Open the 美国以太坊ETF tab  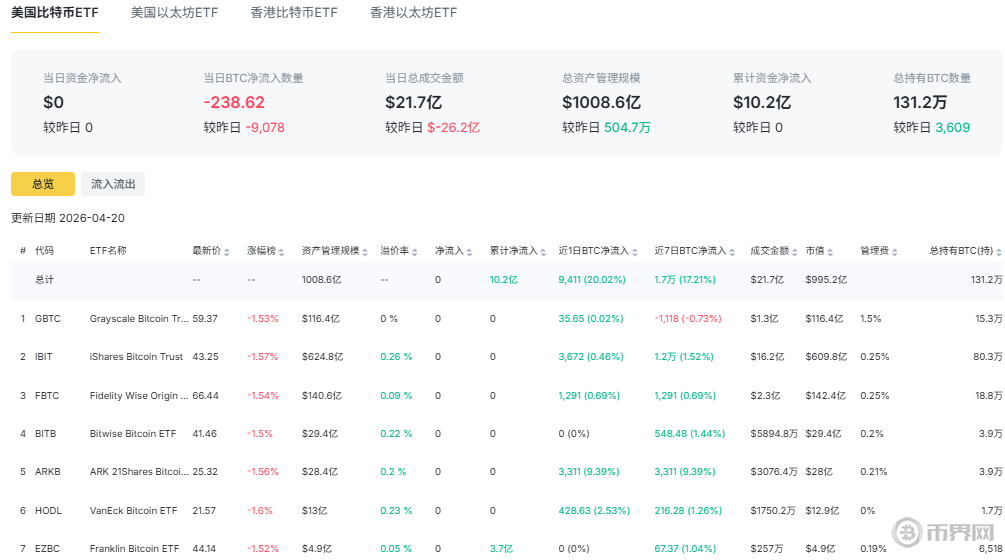(x=174, y=13)
